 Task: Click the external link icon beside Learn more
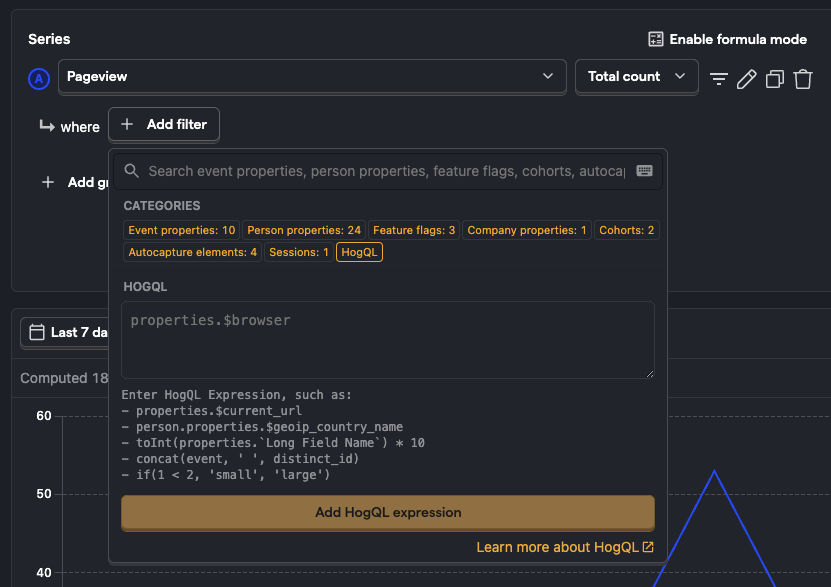[648, 547]
